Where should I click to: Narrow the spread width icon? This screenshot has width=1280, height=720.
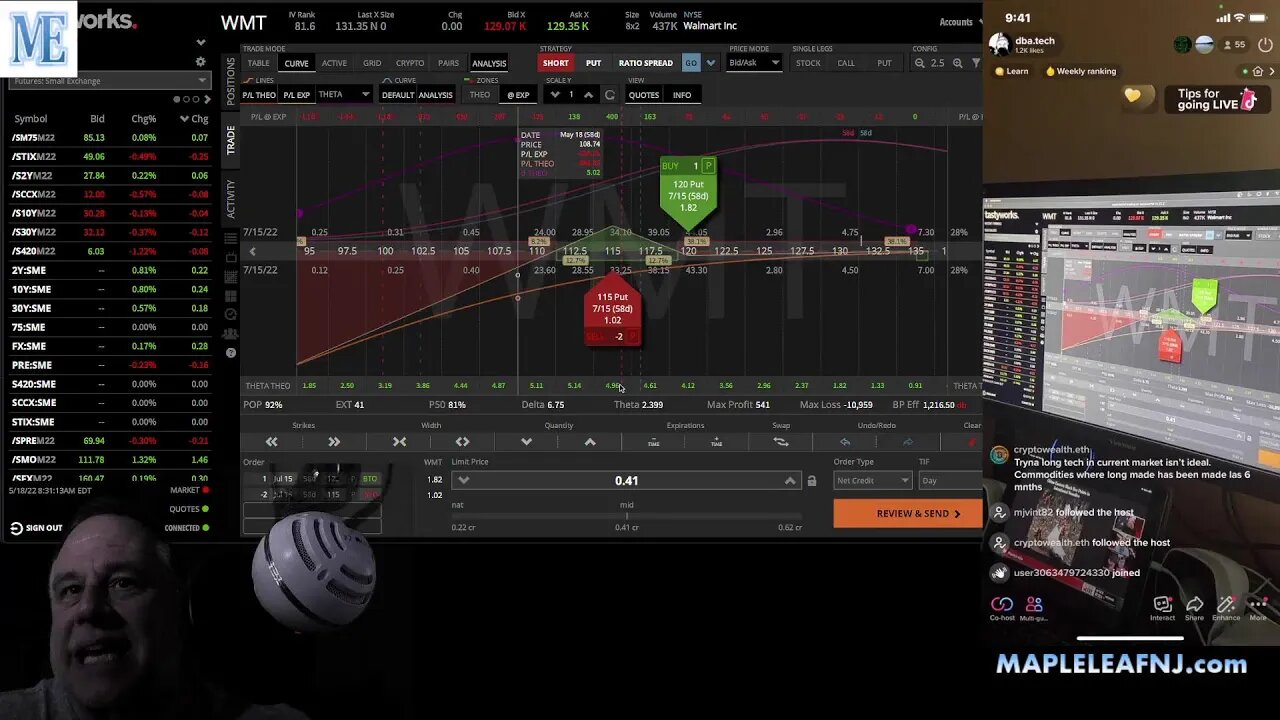click(399, 441)
